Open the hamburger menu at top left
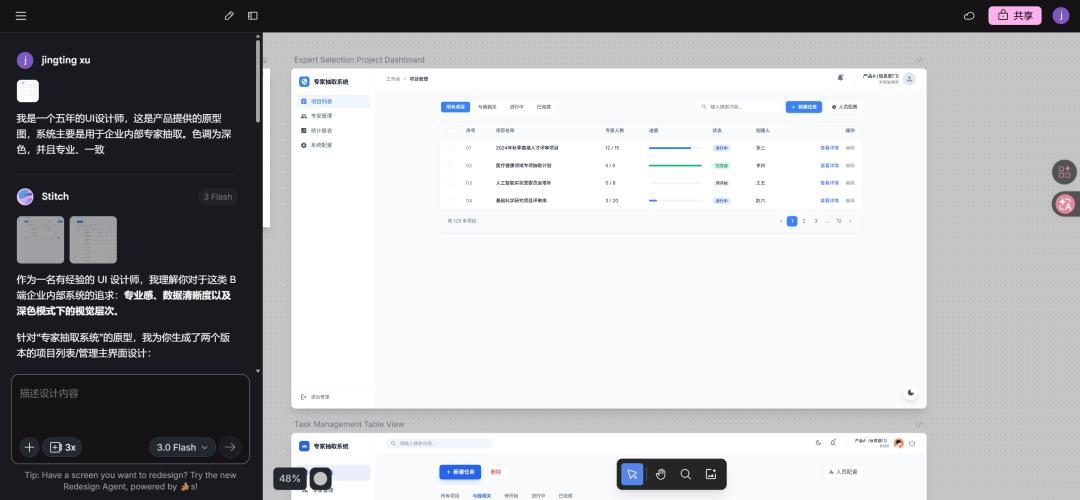 (21, 16)
